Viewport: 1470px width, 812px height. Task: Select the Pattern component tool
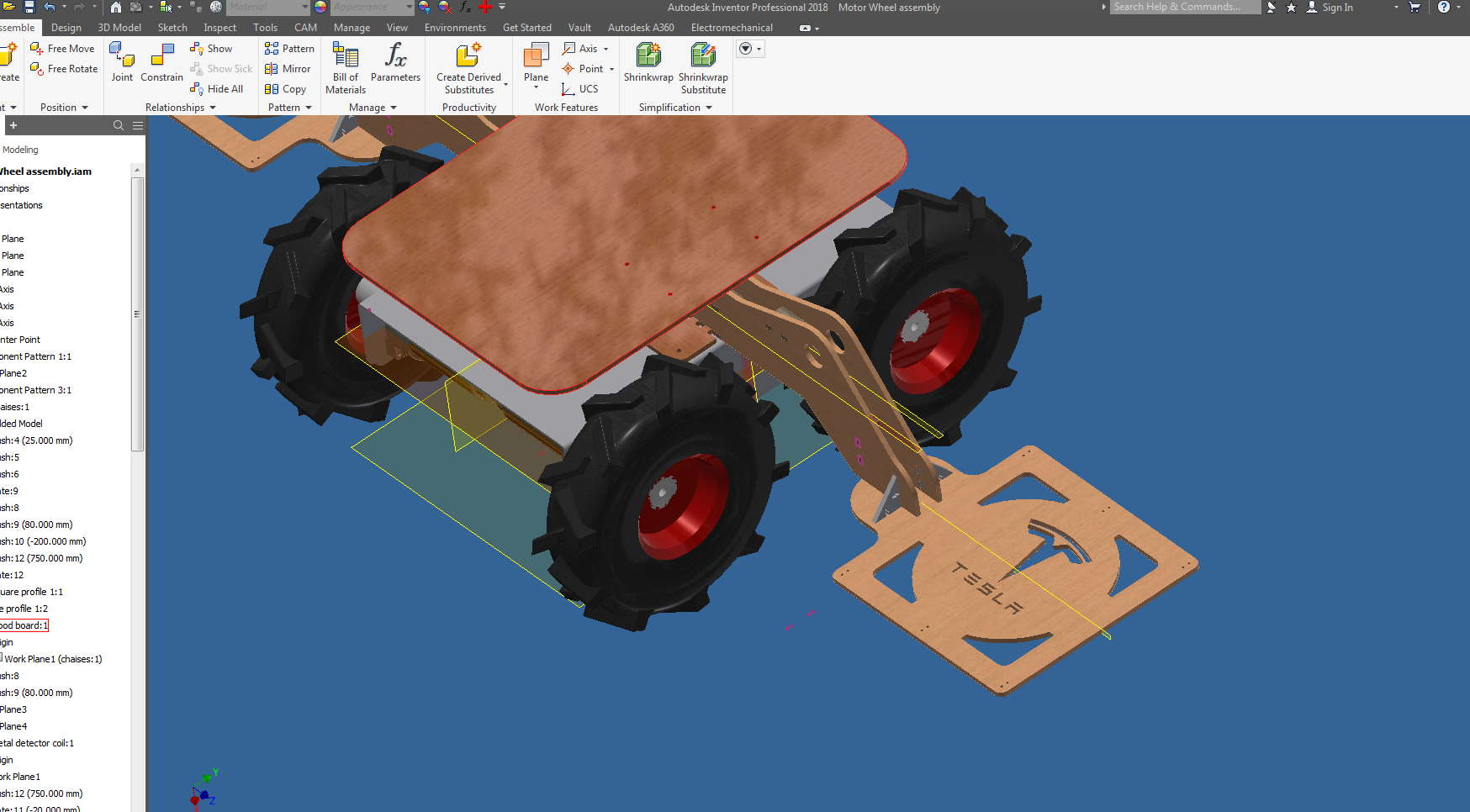pos(289,49)
